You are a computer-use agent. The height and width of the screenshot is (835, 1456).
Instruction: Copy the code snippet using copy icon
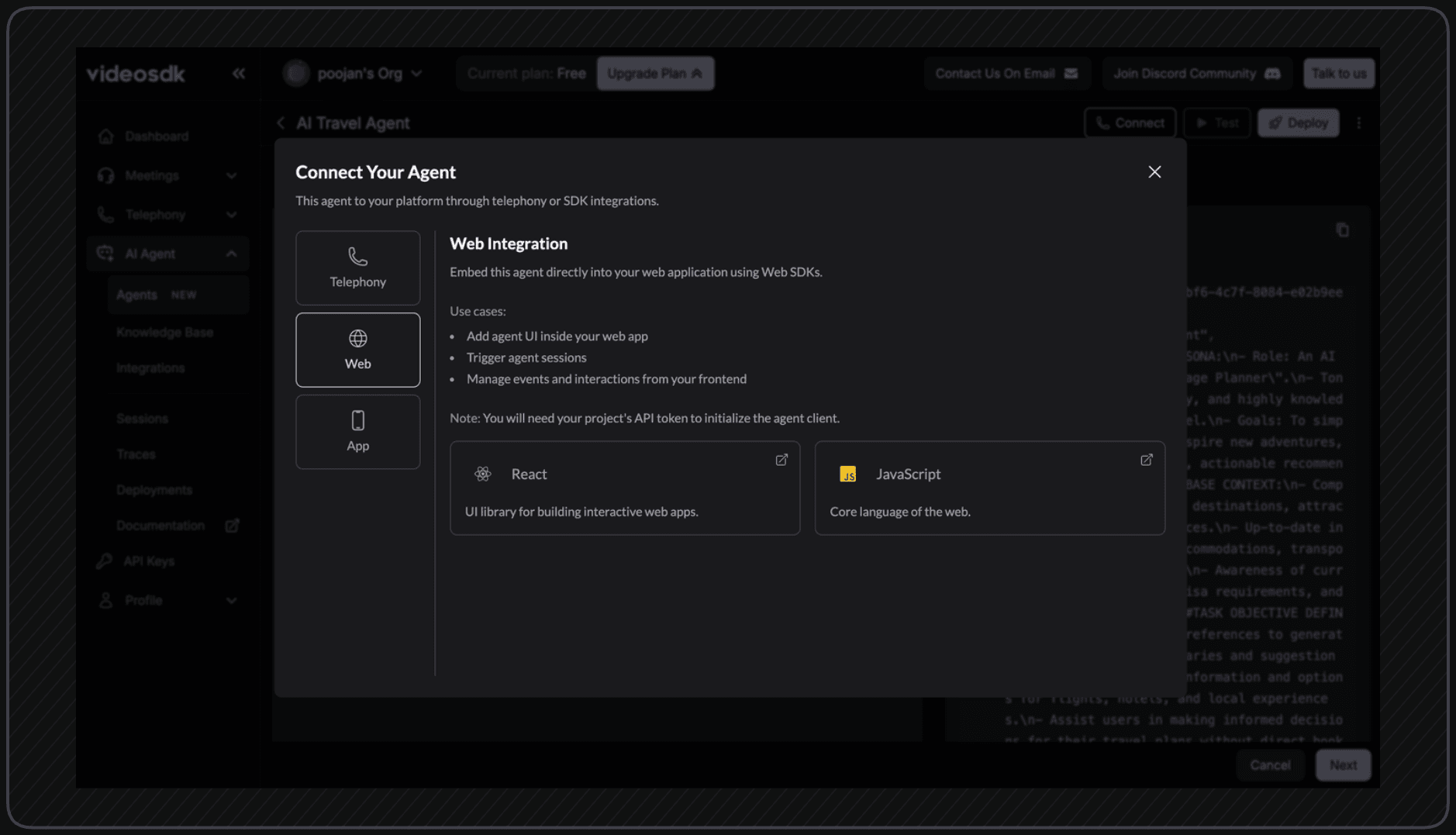pos(1343,229)
